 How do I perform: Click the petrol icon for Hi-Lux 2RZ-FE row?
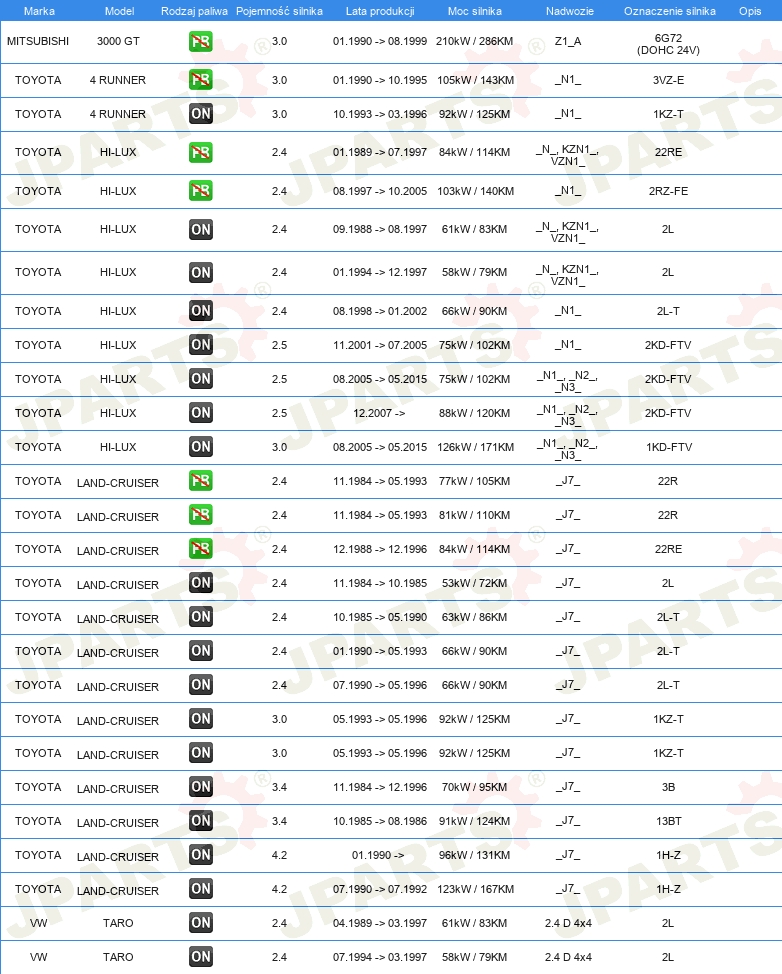click(x=201, y=191)
